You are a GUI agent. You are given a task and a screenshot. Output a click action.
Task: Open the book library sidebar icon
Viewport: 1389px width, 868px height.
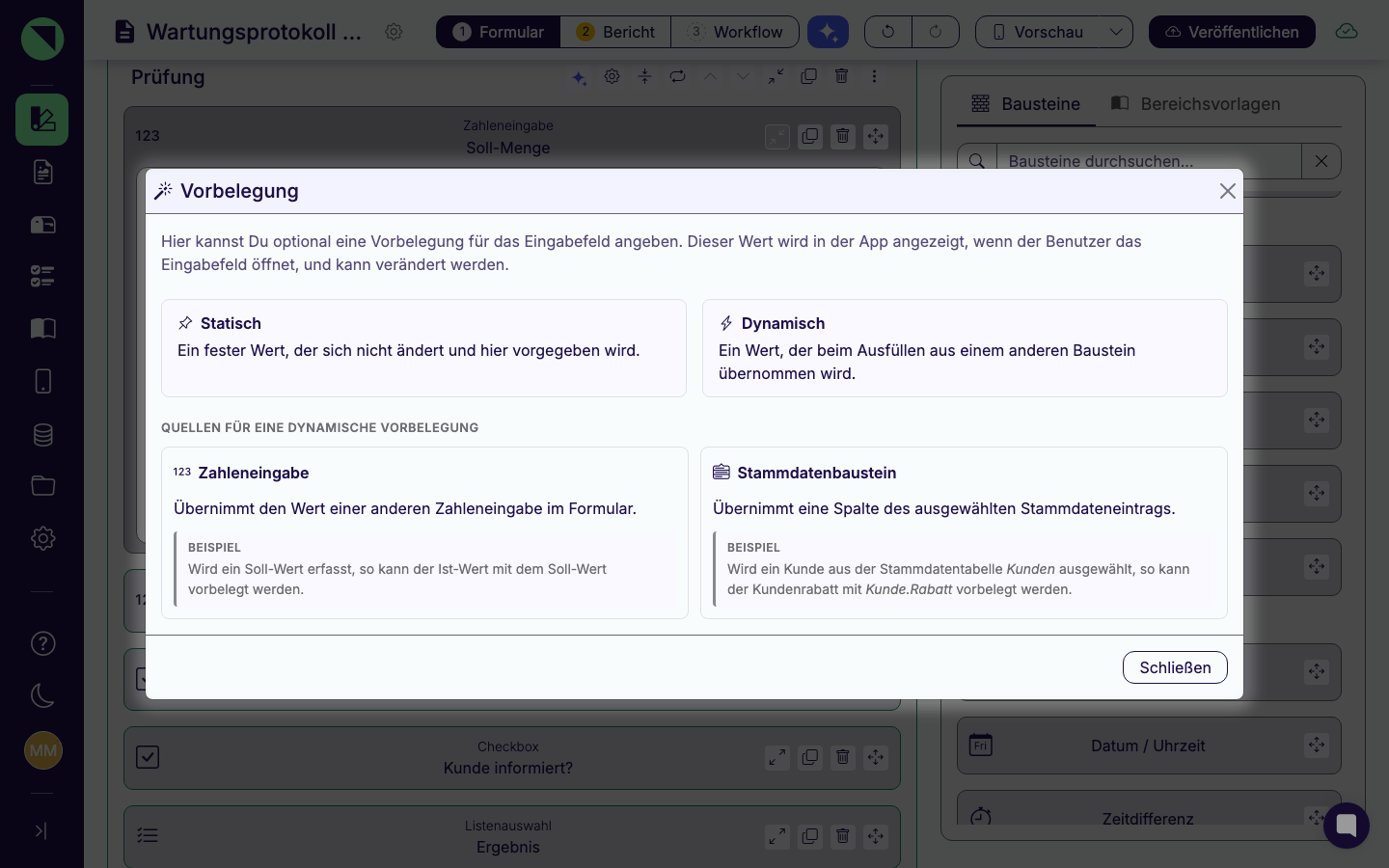(42, 329)
